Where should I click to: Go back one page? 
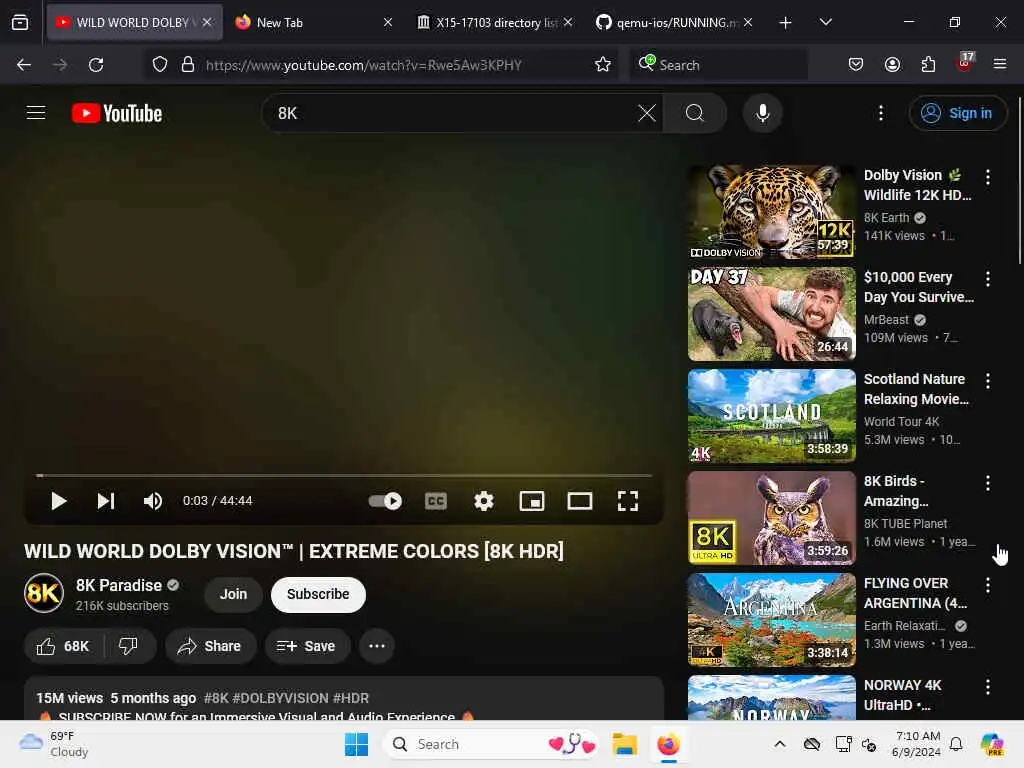(24, 65)
